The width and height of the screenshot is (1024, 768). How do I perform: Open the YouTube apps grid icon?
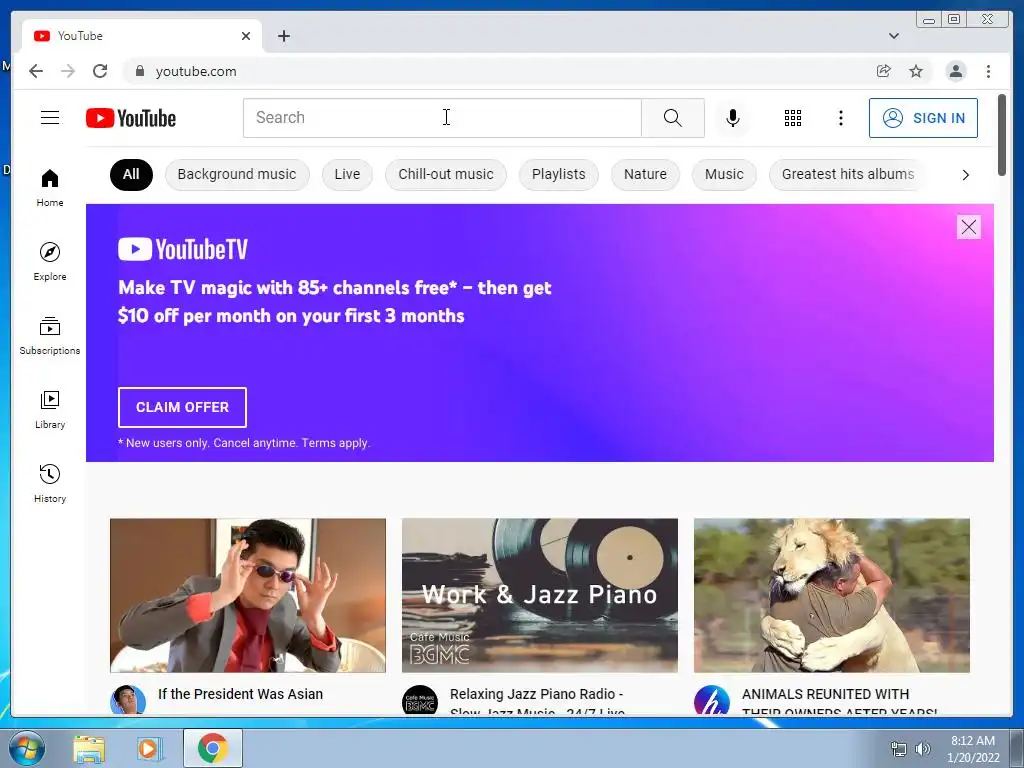coord(793,118)
